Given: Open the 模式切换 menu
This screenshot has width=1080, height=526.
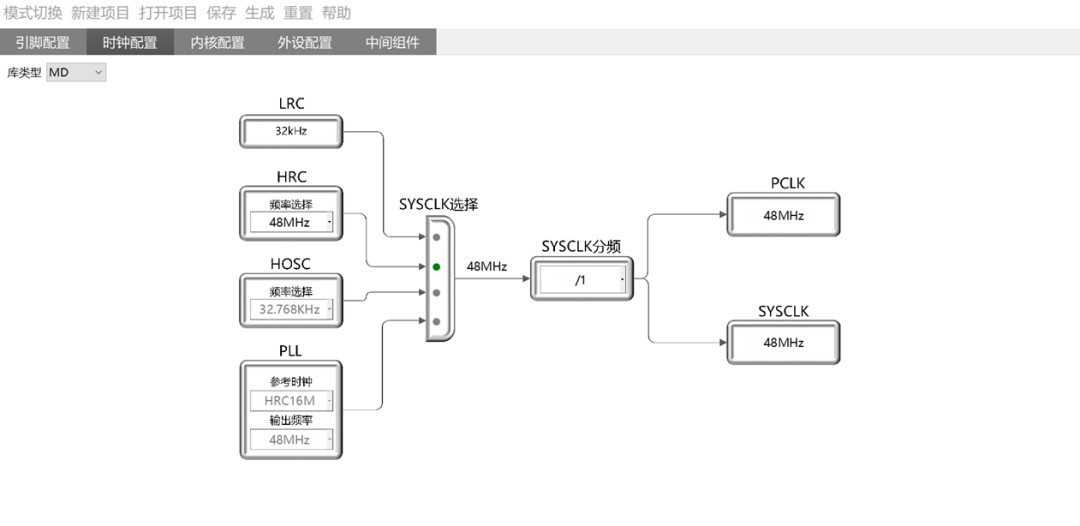Looking at the screenshot, I should coord(32,12).
